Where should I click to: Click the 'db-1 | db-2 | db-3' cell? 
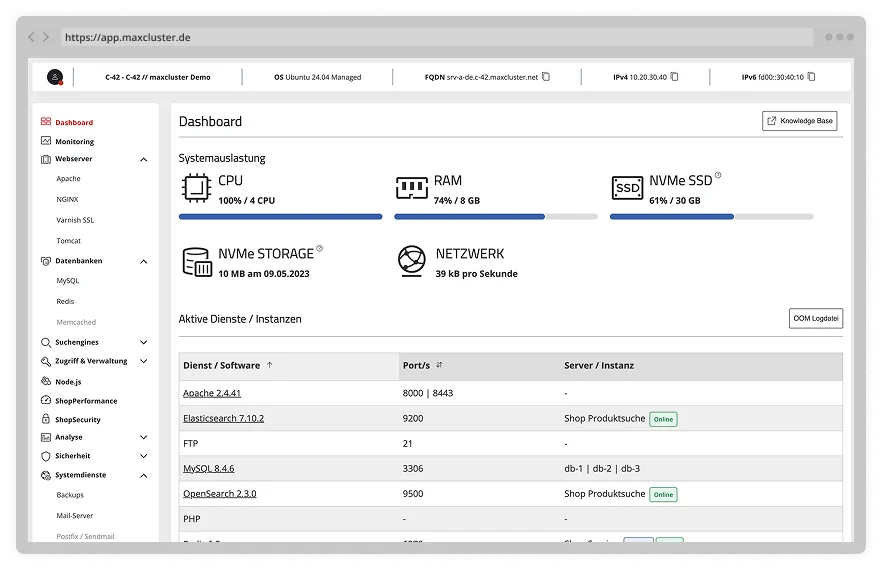coord(602,468)
